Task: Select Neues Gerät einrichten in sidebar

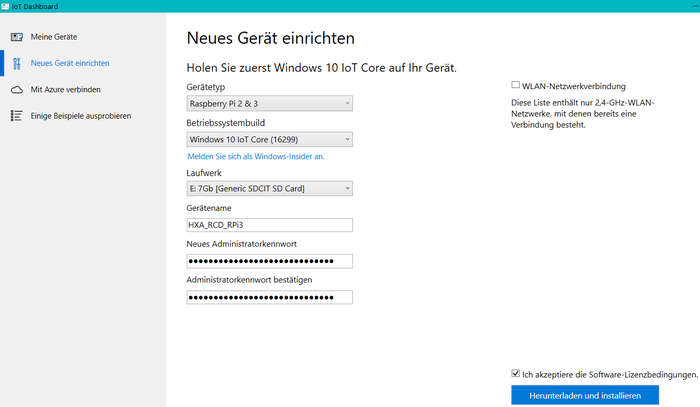Action: tap(70, 63)
